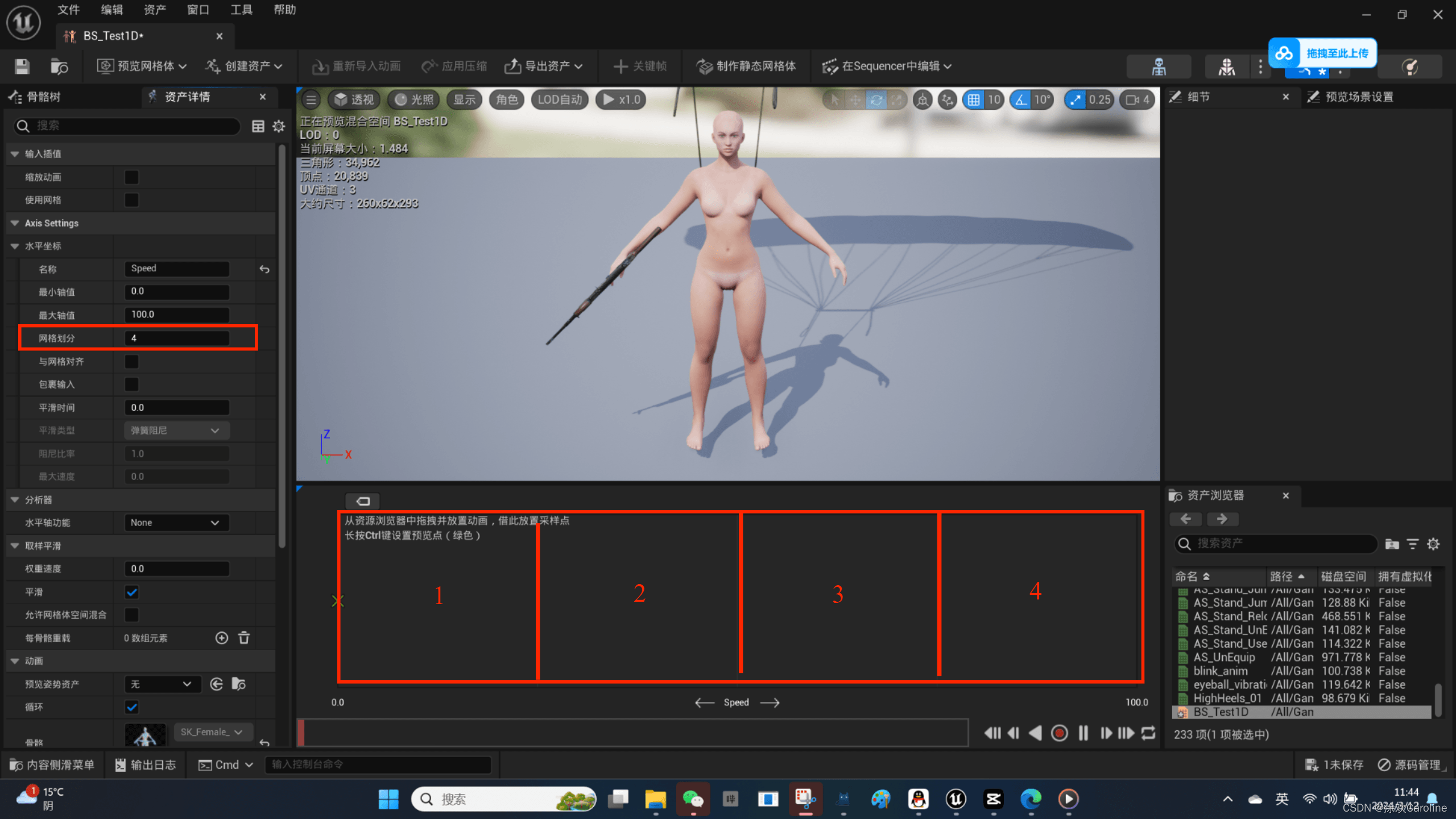Click the viewport hamburger options menu

pos(311,100)
